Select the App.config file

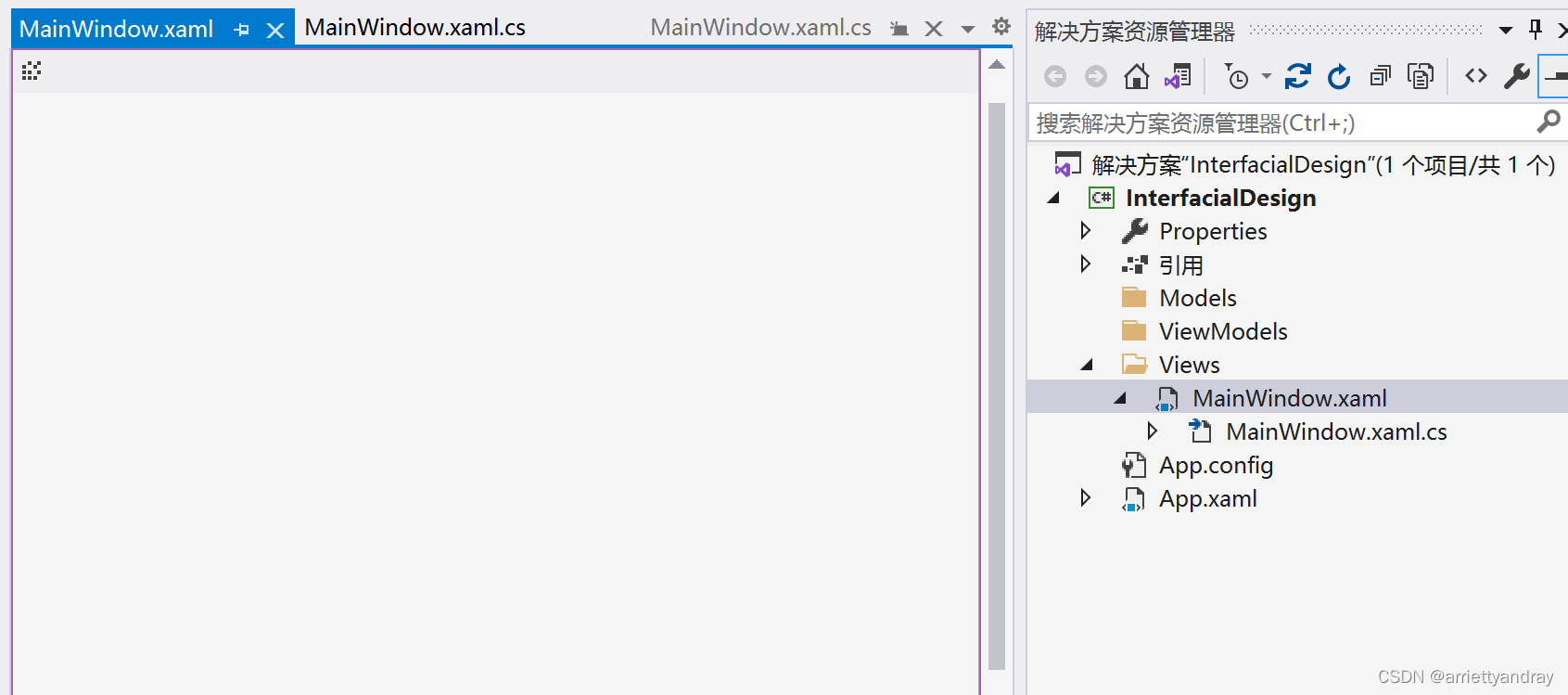point(1216,465)
